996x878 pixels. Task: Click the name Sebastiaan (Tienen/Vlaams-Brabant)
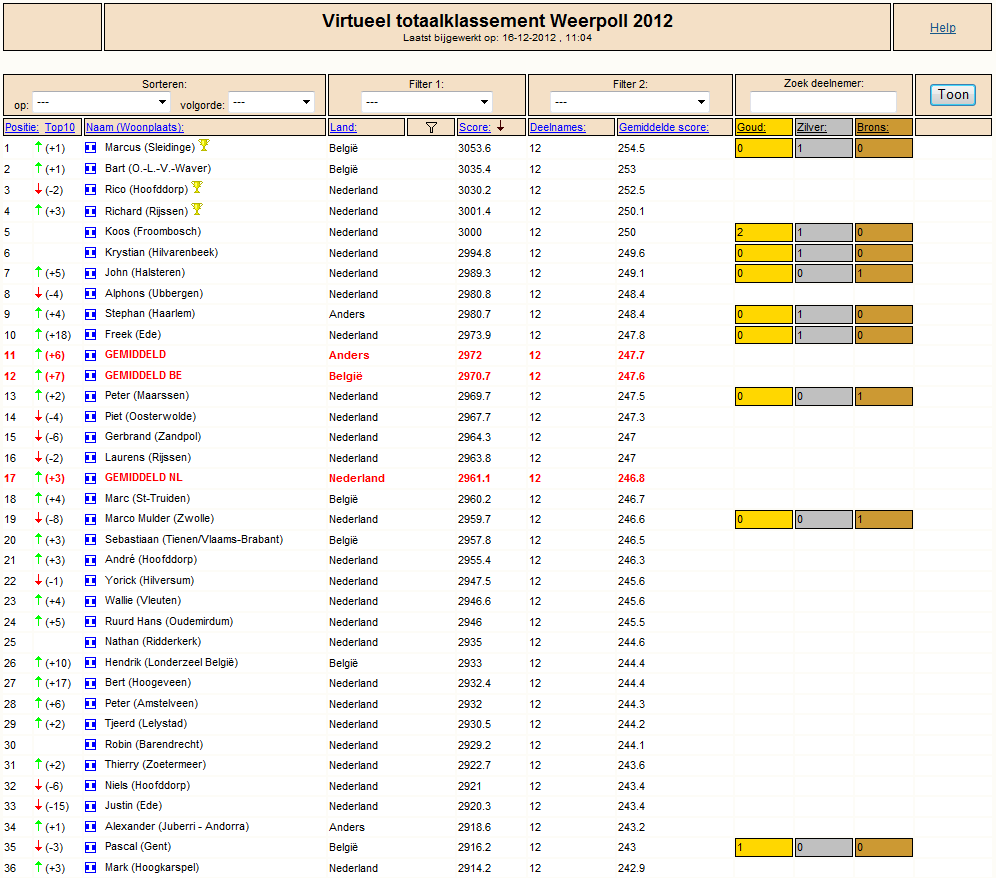[194, 539]
